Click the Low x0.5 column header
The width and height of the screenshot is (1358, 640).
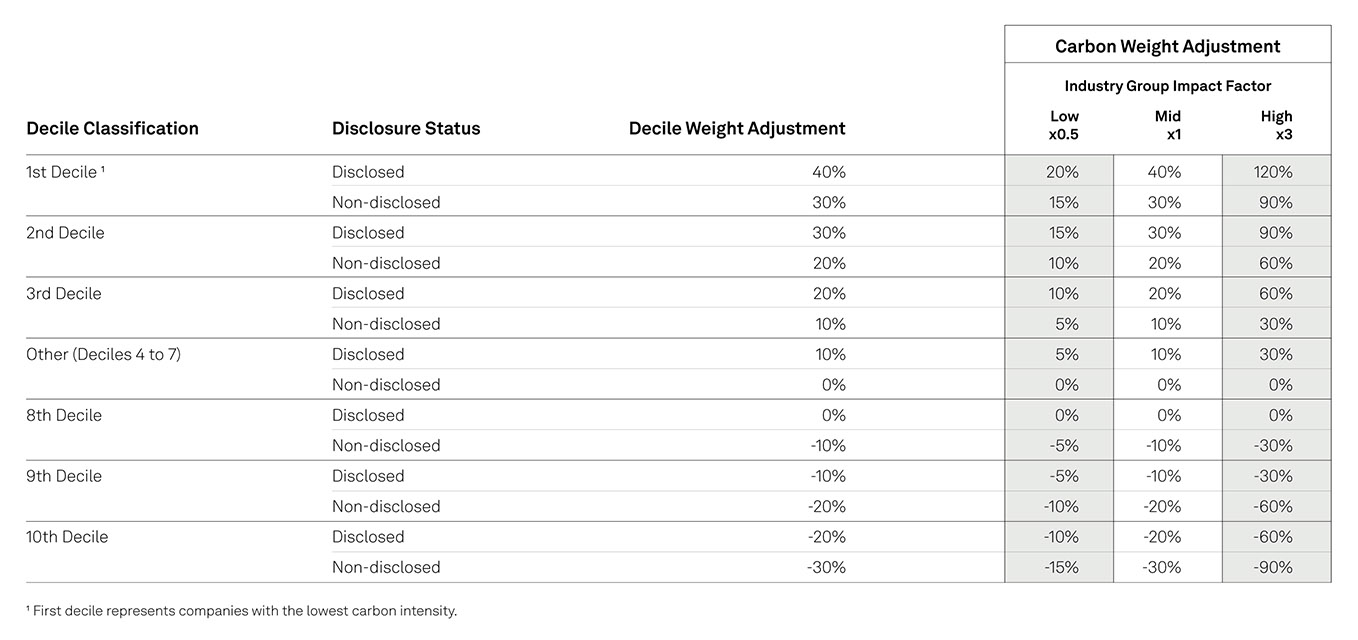pos(1064,125)
